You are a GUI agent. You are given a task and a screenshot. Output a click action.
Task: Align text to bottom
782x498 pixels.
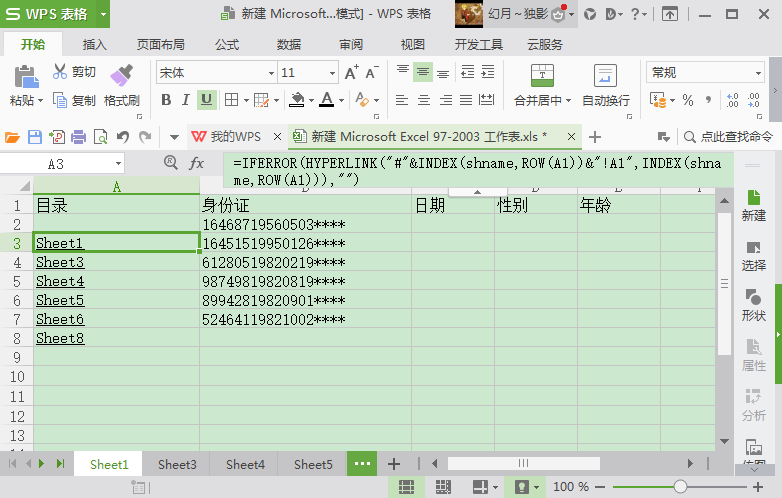point(443,72)
